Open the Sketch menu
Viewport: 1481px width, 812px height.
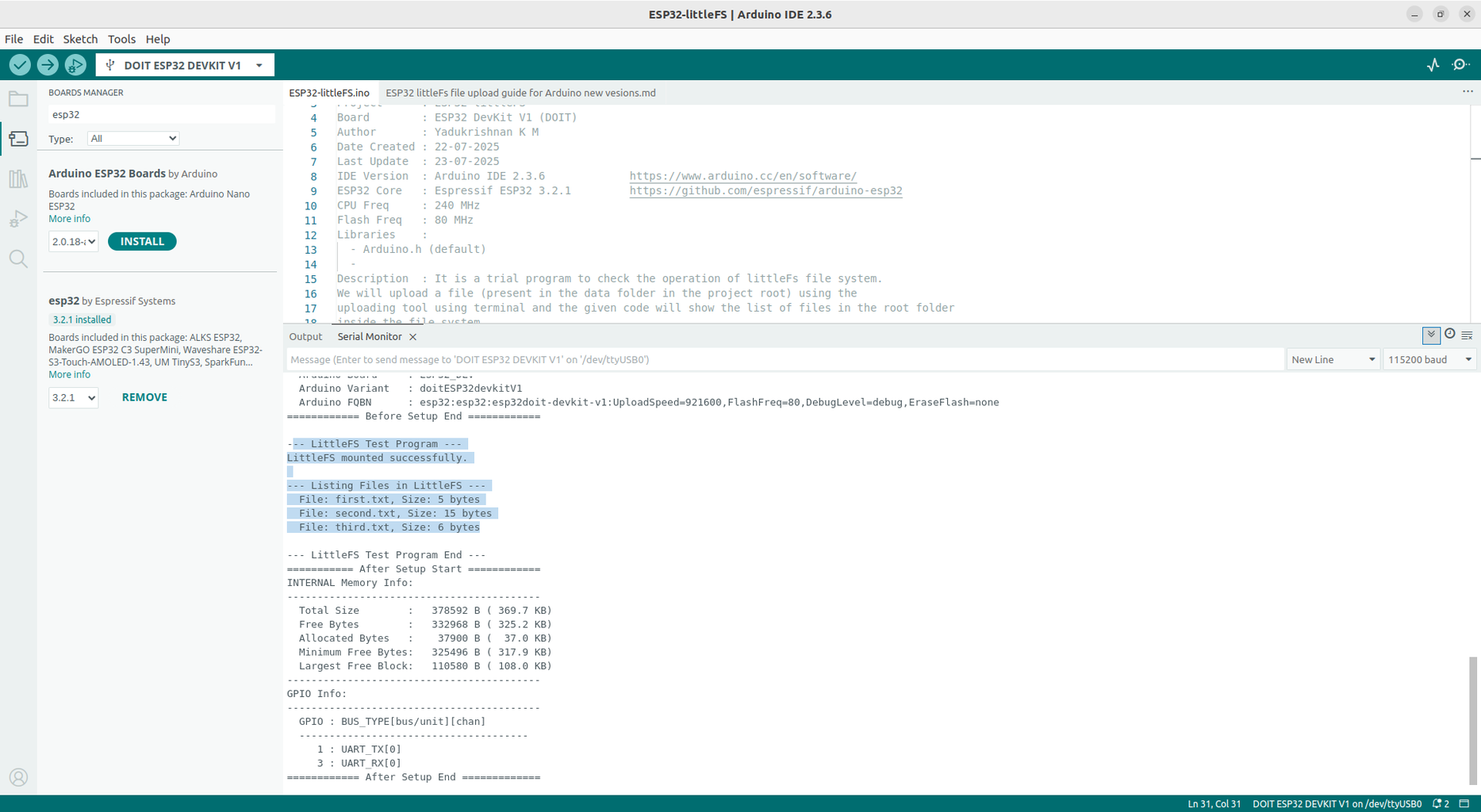pyautogui.click(x=80, y=39)
